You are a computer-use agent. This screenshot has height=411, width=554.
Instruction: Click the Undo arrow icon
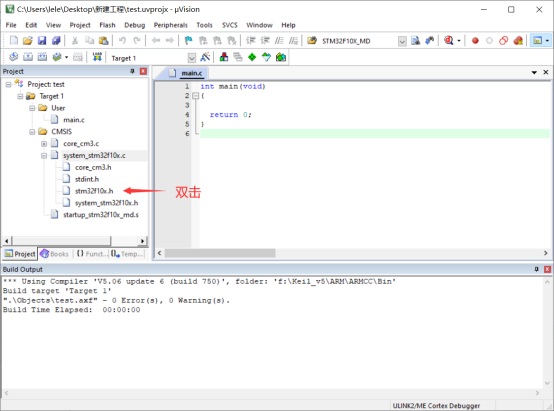coord(122,40)
